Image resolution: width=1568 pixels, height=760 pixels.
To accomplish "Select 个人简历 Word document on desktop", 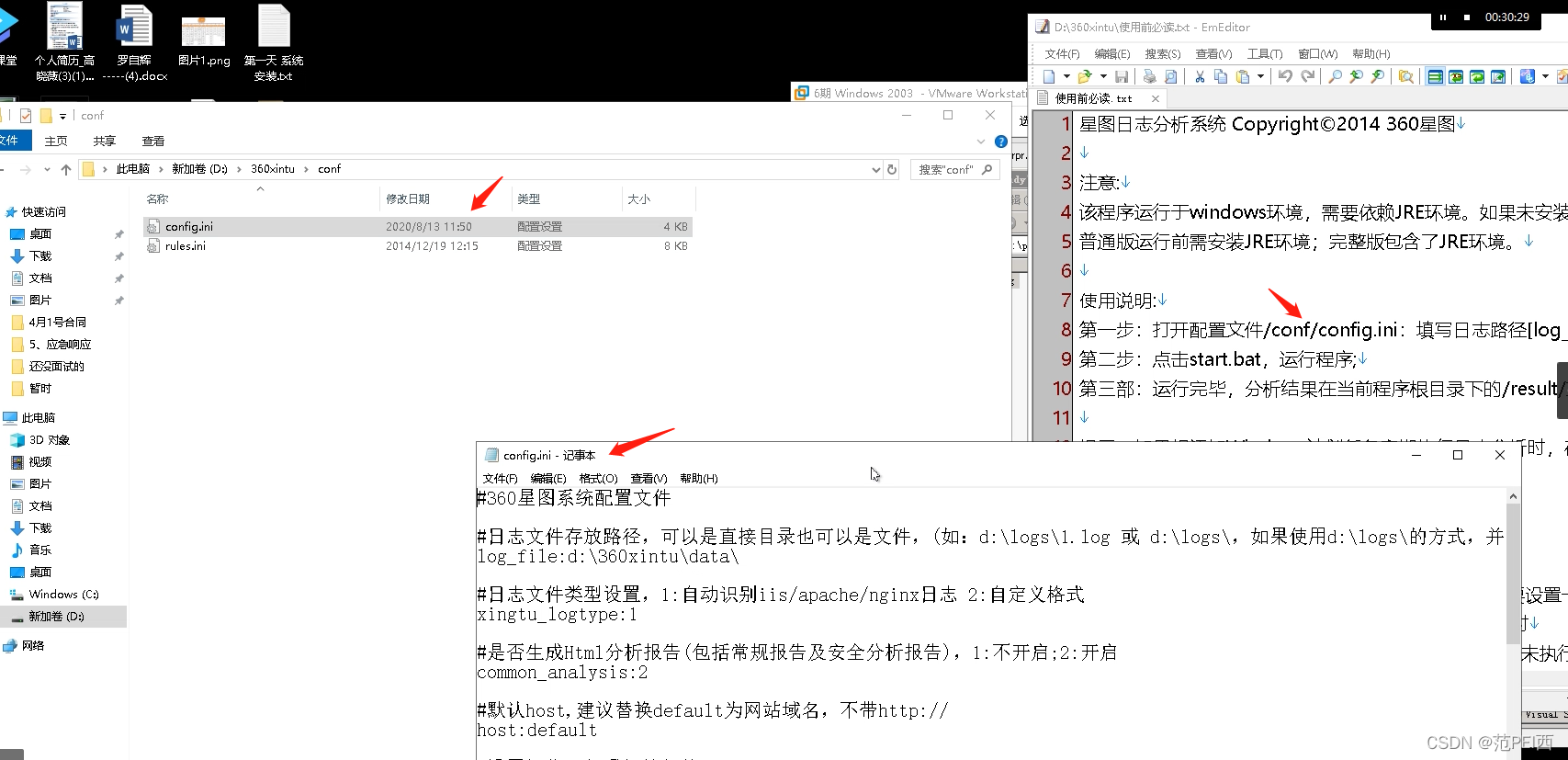I will [64, 43].
